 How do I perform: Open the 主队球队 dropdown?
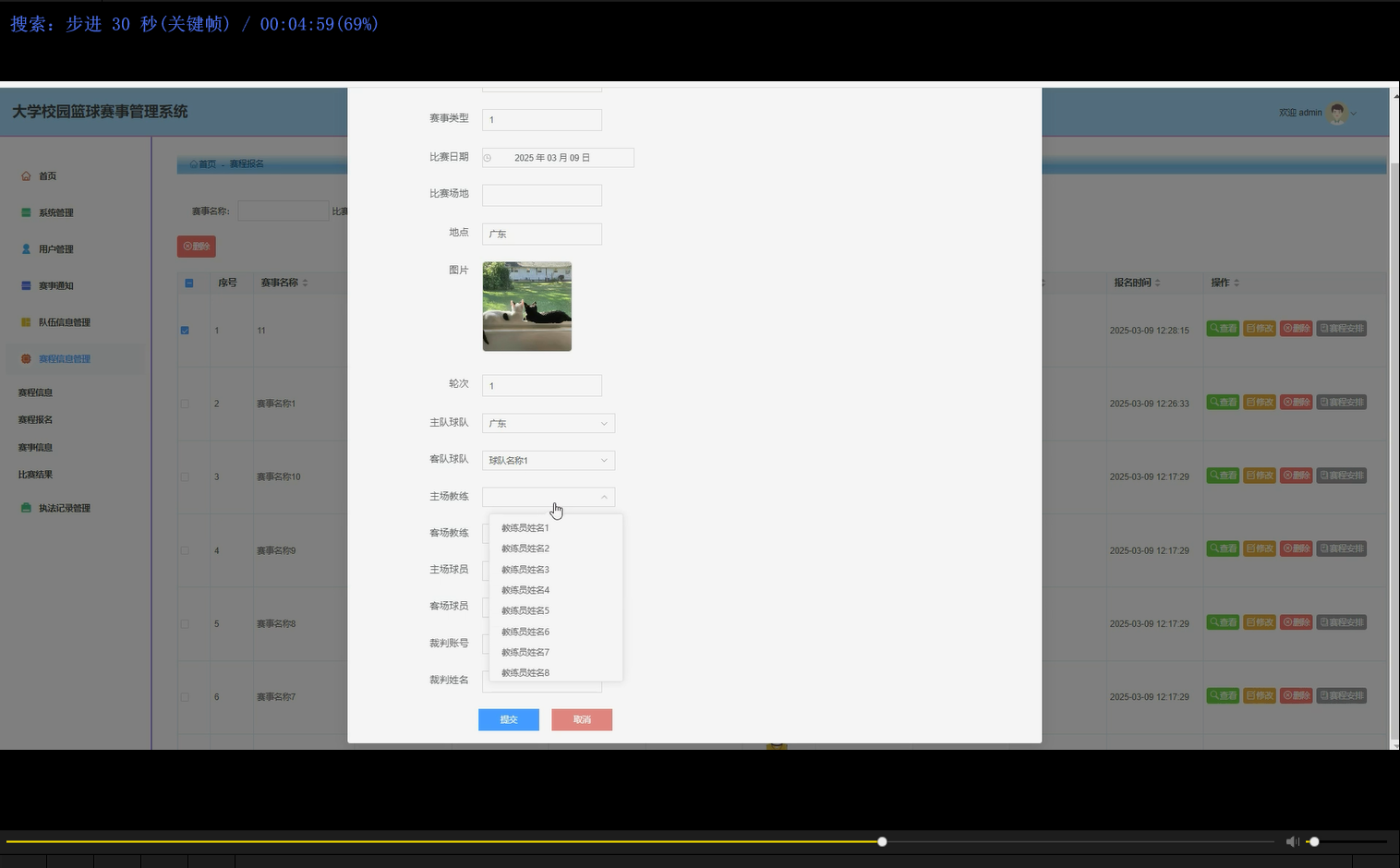549,423
